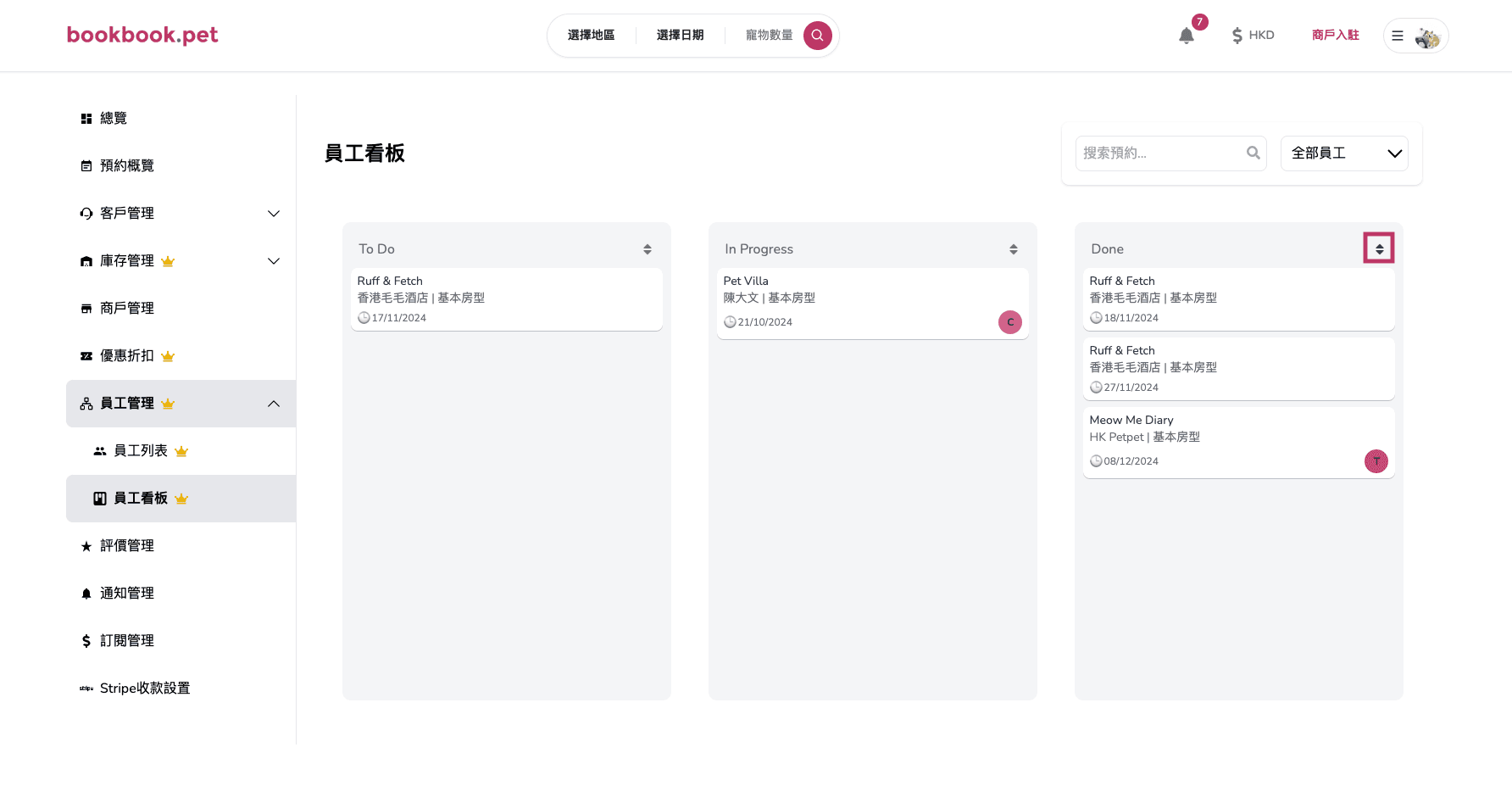Open Done card dated 18/11/2024
Image resolution: width=1512 pixels, height=792 pixels.
point(1239,299)
